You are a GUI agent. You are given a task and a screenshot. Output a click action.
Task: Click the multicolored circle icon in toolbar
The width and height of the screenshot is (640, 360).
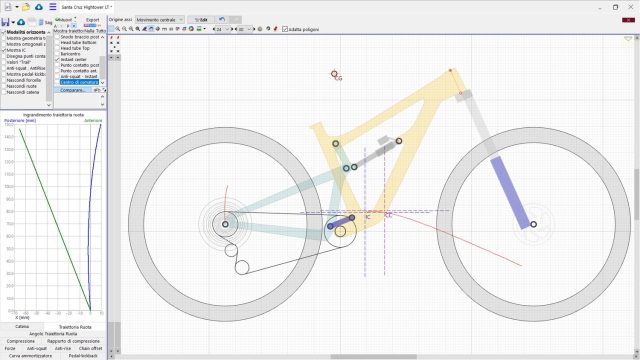pos(191,29)
